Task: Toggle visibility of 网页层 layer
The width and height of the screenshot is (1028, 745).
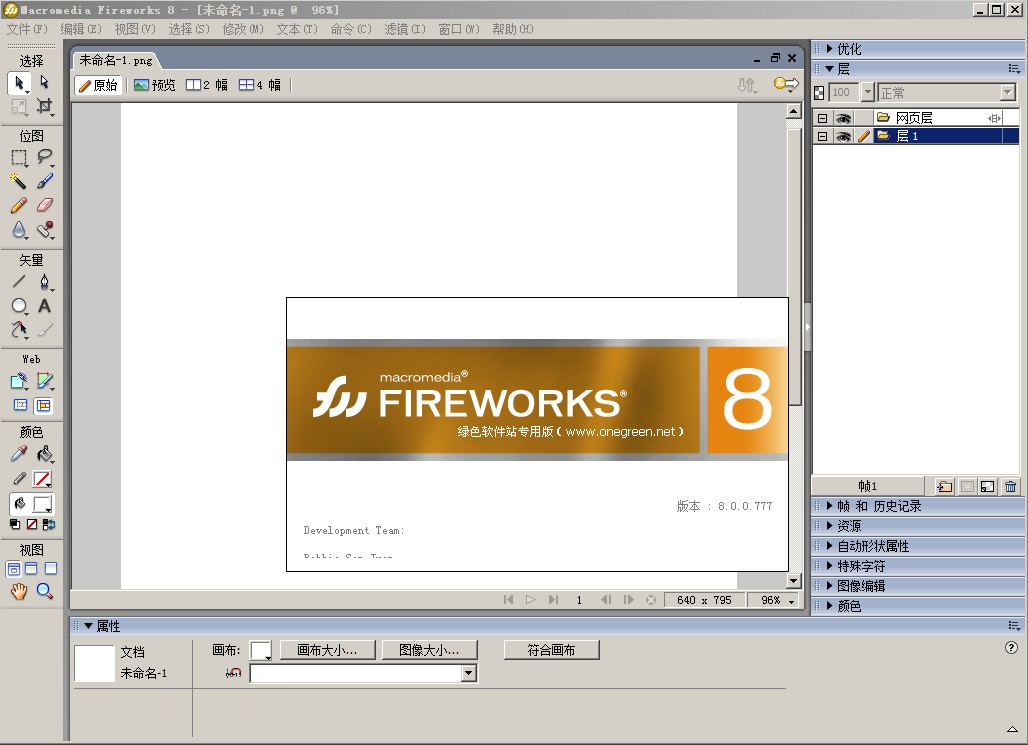Action: click(843, 118)
